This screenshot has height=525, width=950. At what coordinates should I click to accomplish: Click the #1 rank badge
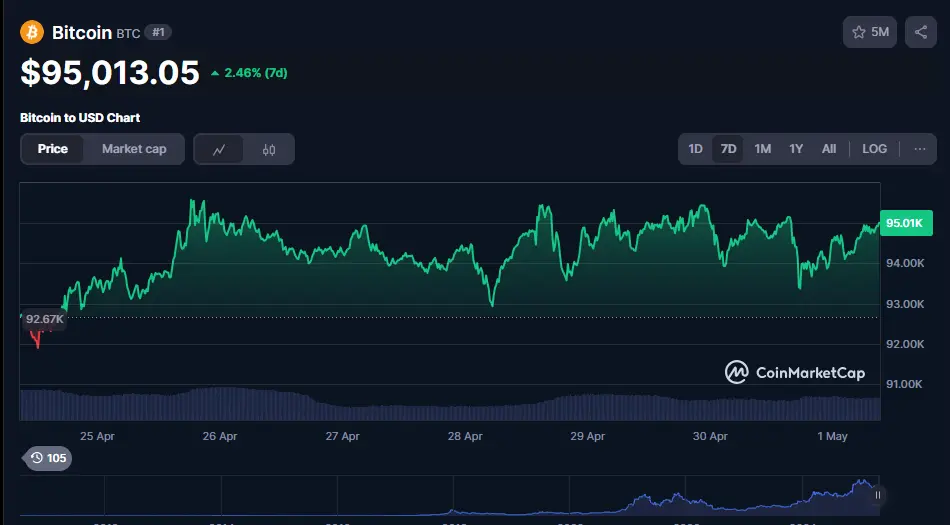pos(158,32)
